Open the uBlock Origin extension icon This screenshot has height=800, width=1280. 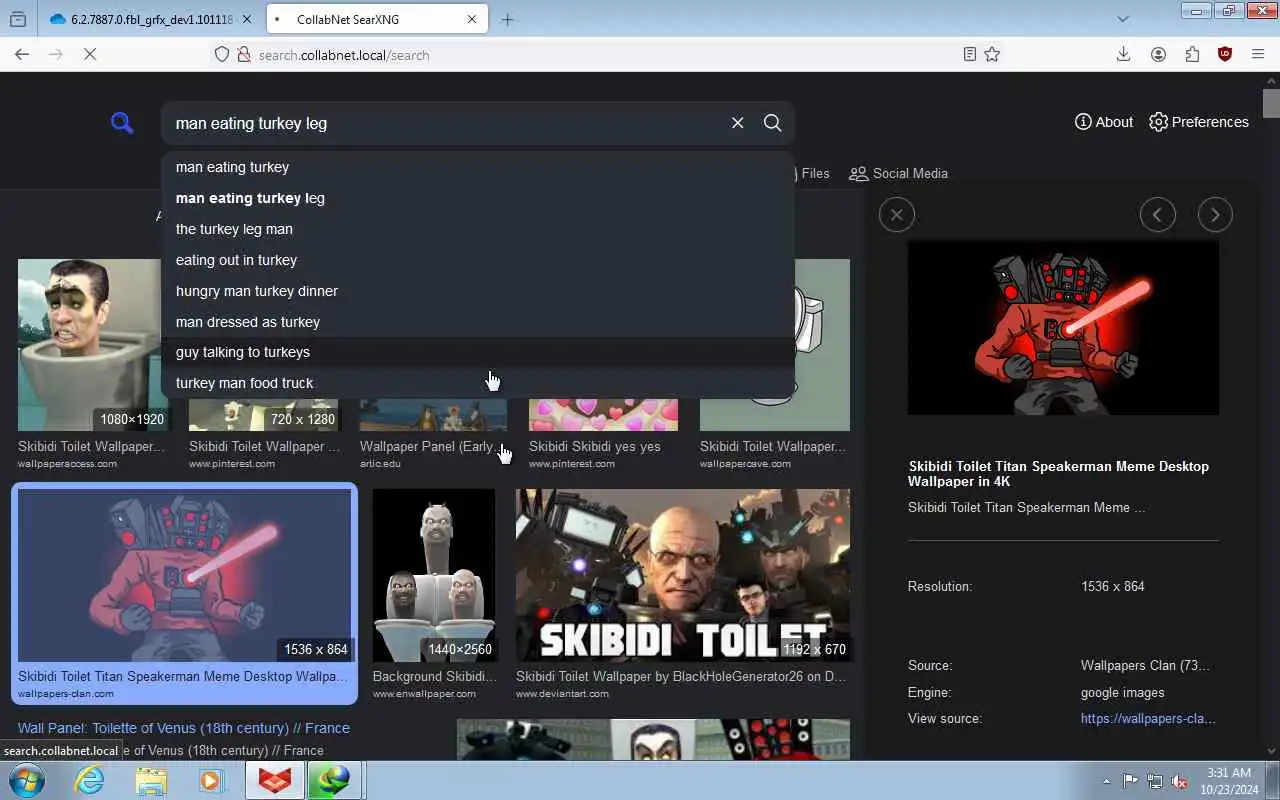pyautogui.click(x=1224, y=55)
